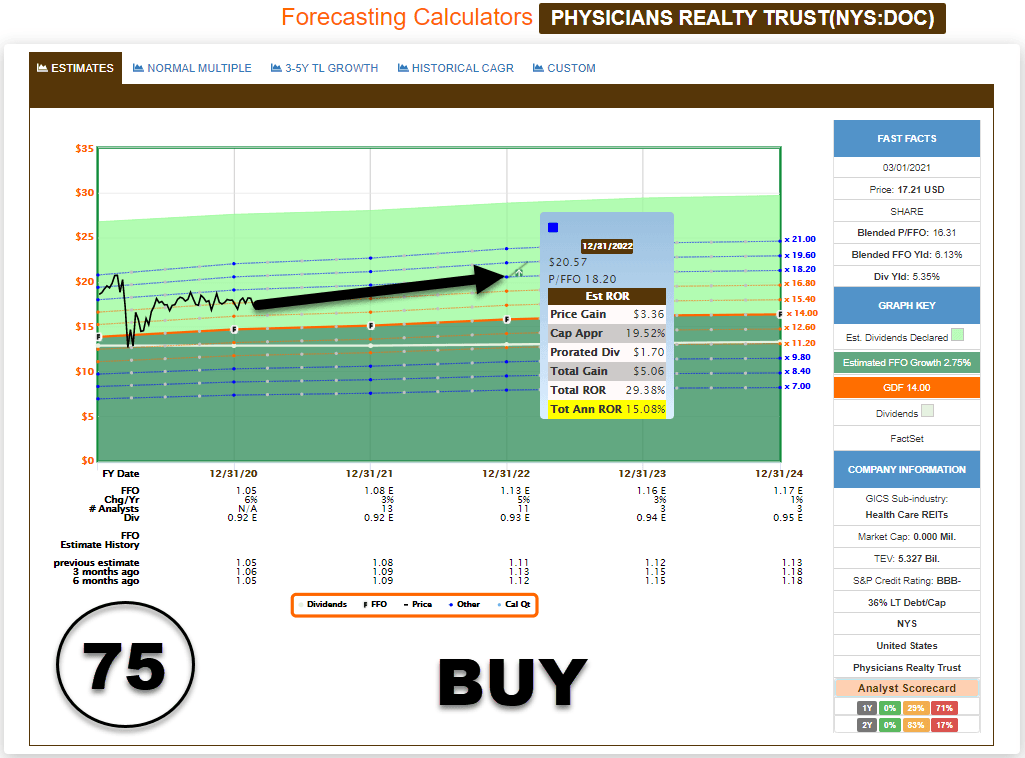The height and width of the screenshot is (758, 1025).
Task: Click the 0.95 E dividend estimate value
Action: [x=788, y=518]
